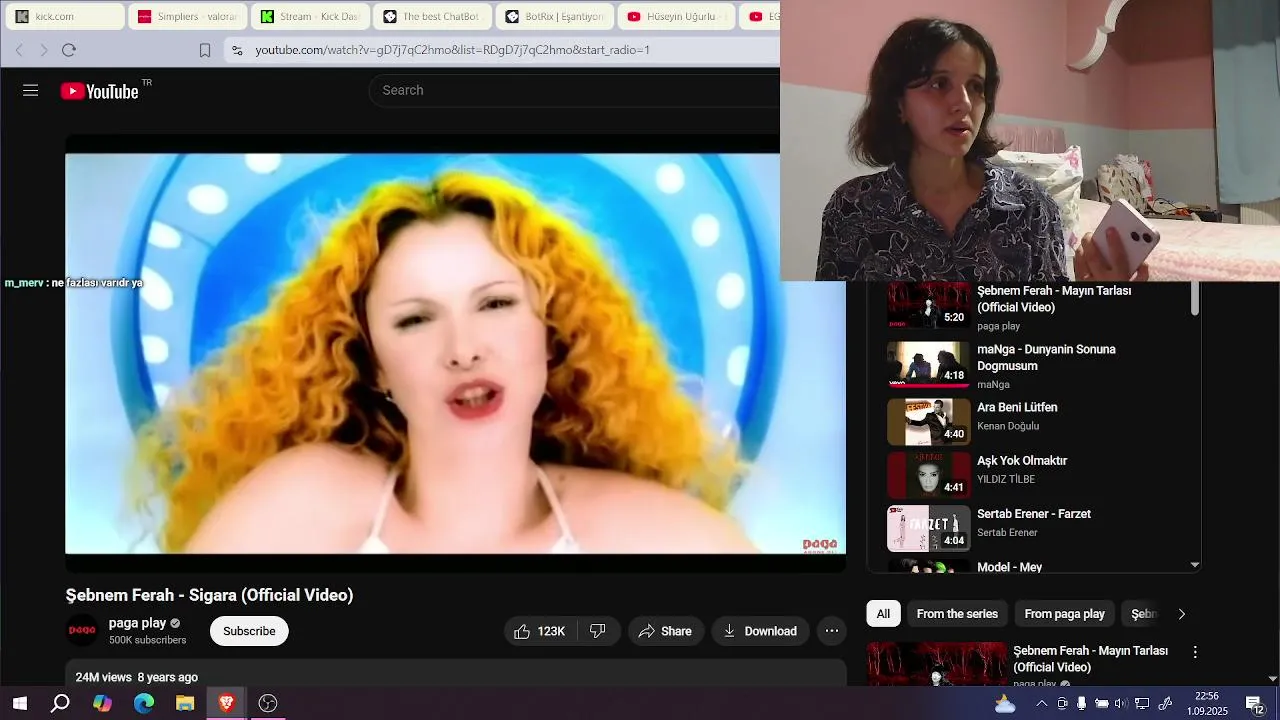Switch to the Simpliers valorant browser tab
Viewport: 1280px width, 720px height.
point(186,16)
